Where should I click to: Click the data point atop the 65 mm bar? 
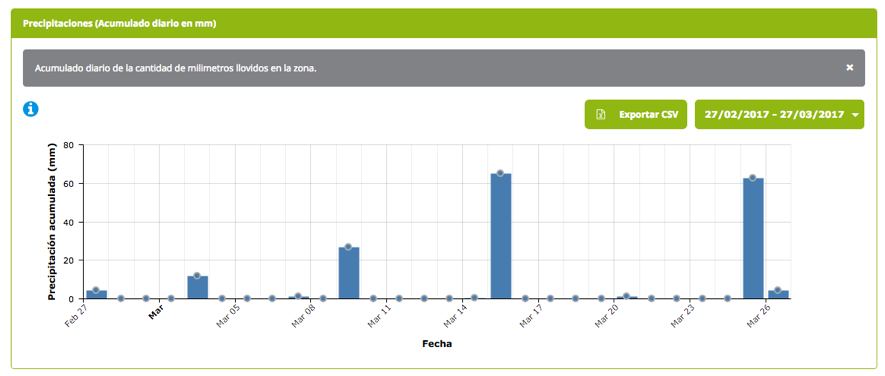500,173
